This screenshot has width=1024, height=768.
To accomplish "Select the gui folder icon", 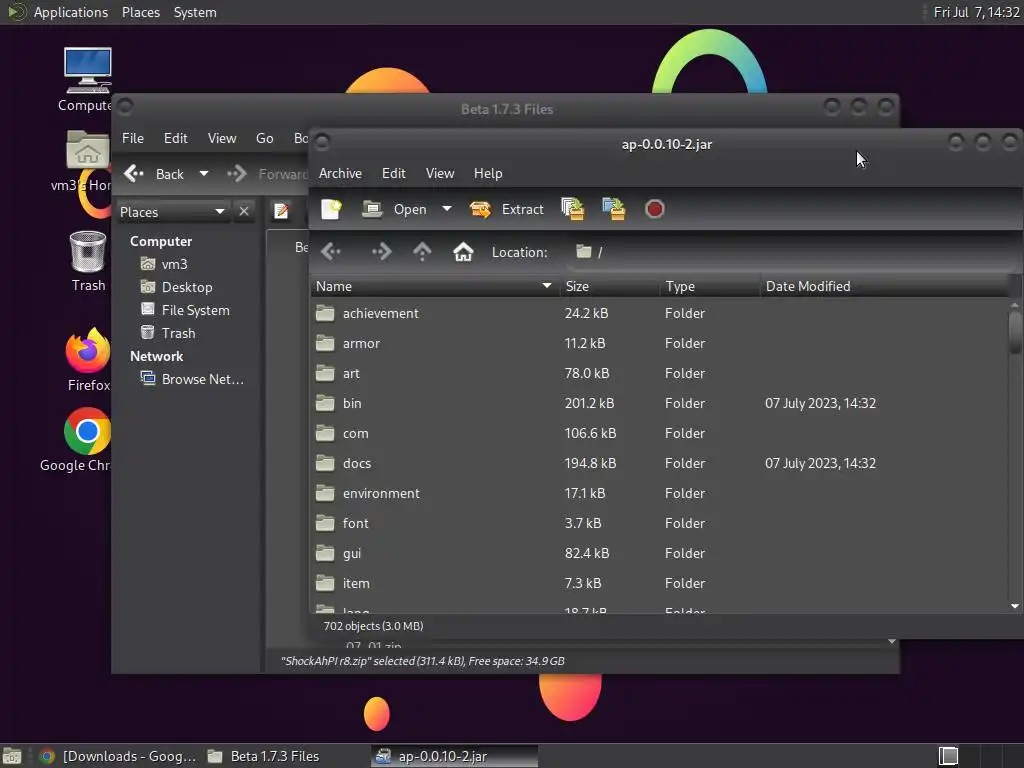I will pyautogui.click(x=325, y=553).
